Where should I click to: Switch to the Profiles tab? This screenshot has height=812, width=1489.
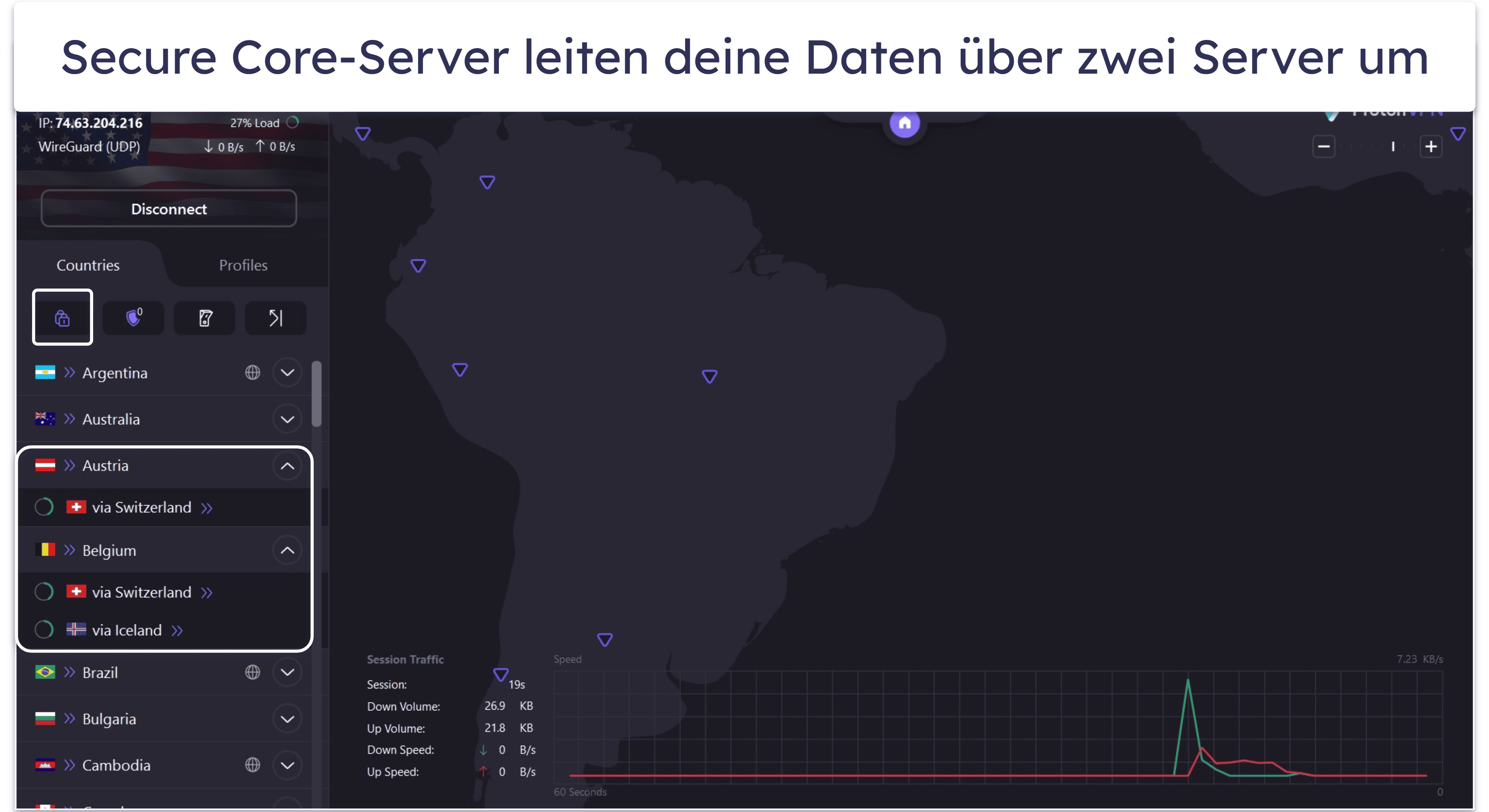point(243,265)
